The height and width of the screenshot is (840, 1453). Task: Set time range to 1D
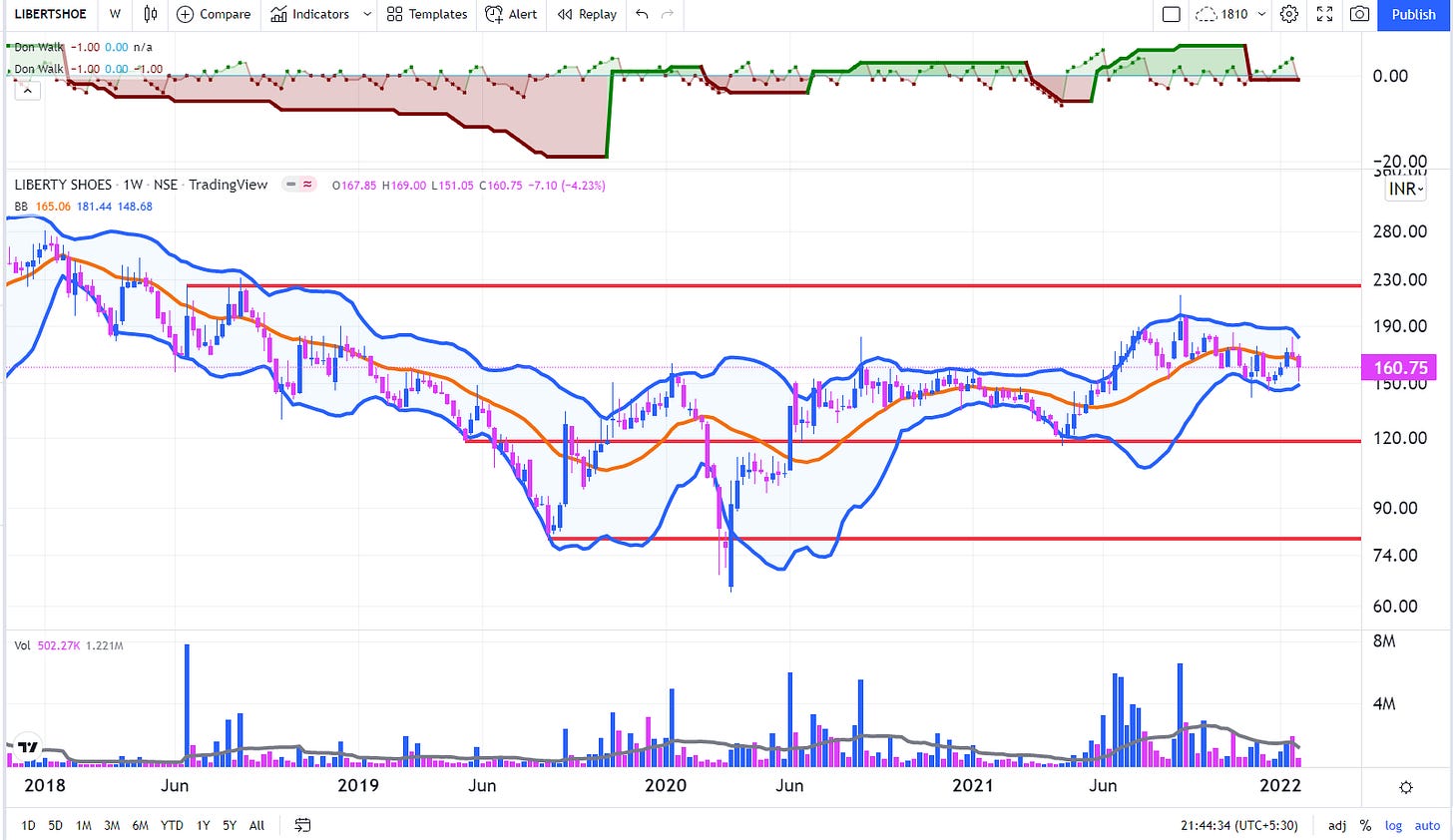(28, 825)
